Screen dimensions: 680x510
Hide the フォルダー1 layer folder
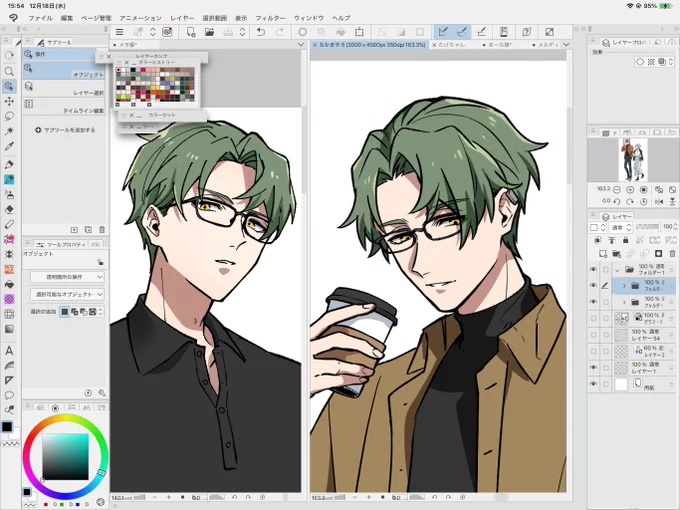point(593,269)
